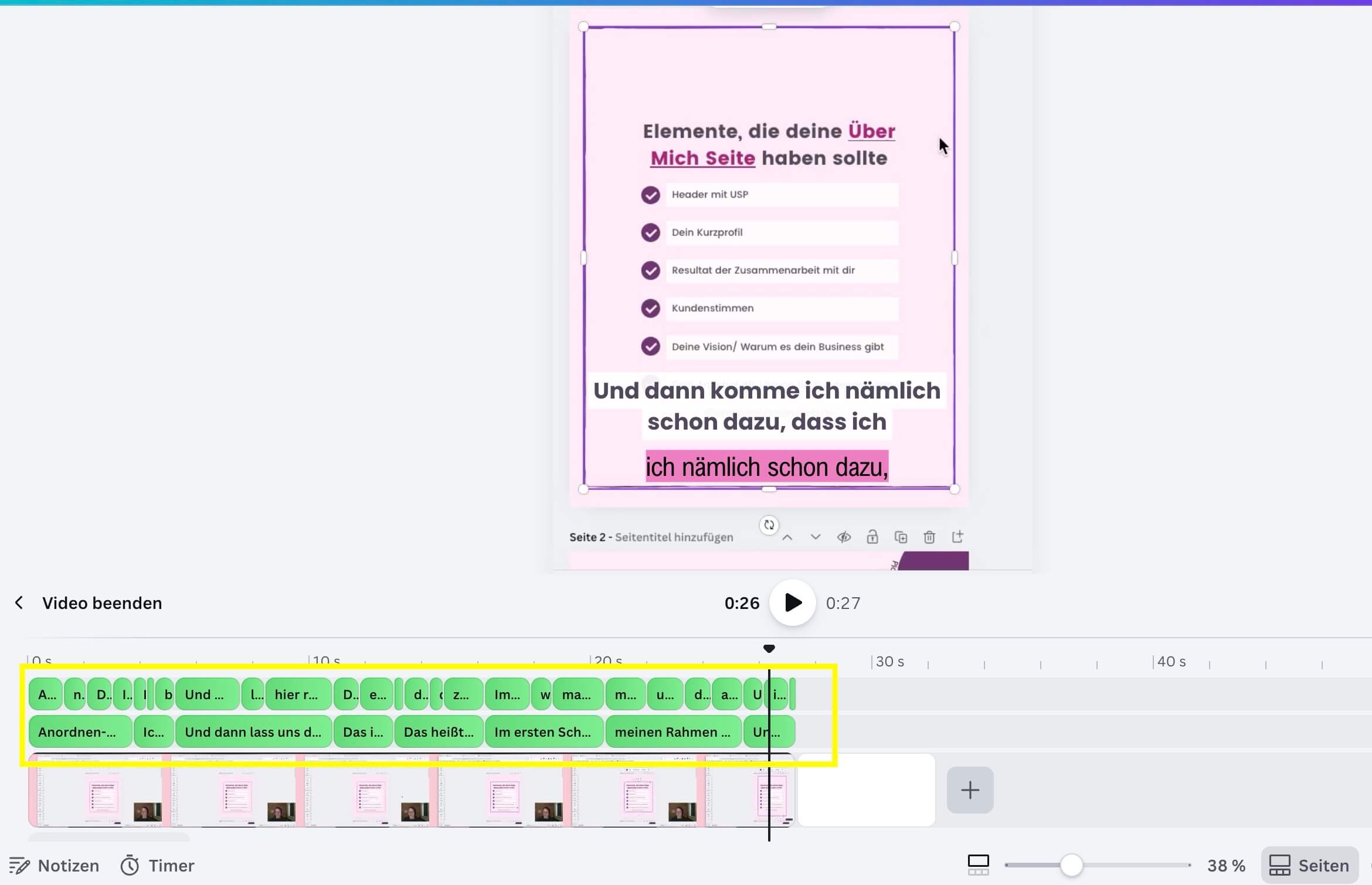Click the rotate handle below the selection
The height and width of the screenshot is (885, 1372).
[x=769, y=525]
